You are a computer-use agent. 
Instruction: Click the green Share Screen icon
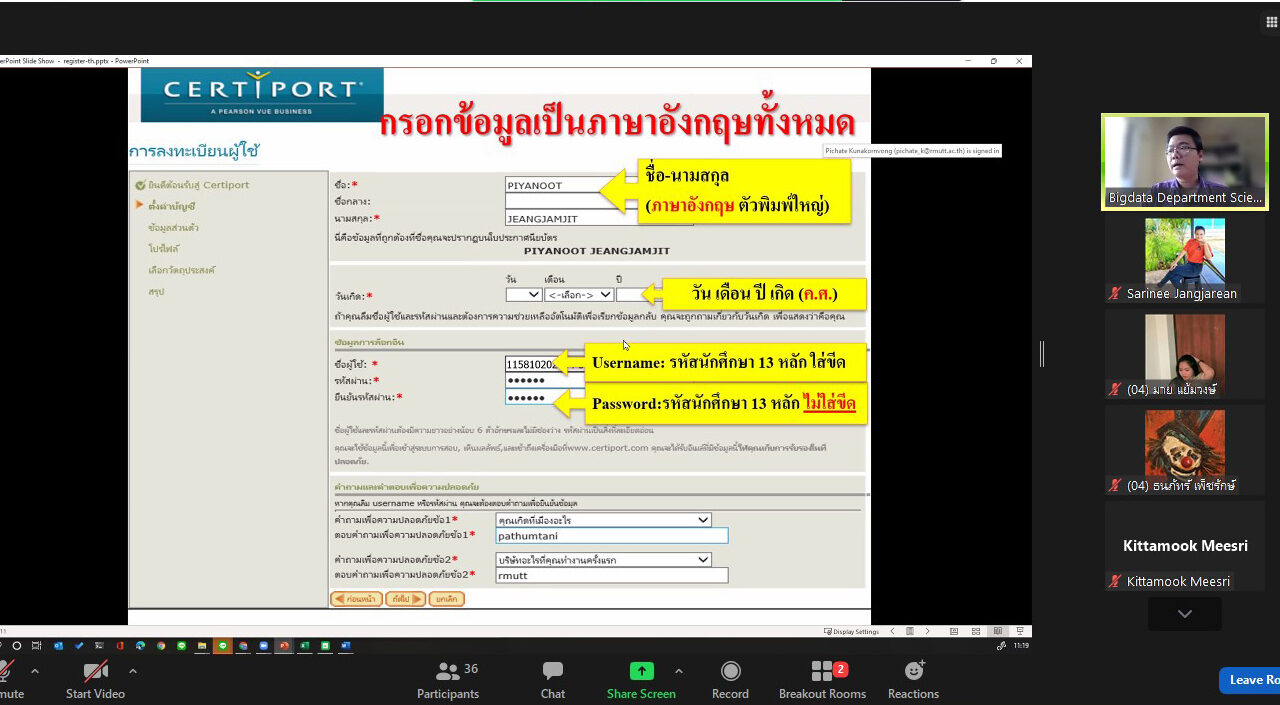coord(641,671)
